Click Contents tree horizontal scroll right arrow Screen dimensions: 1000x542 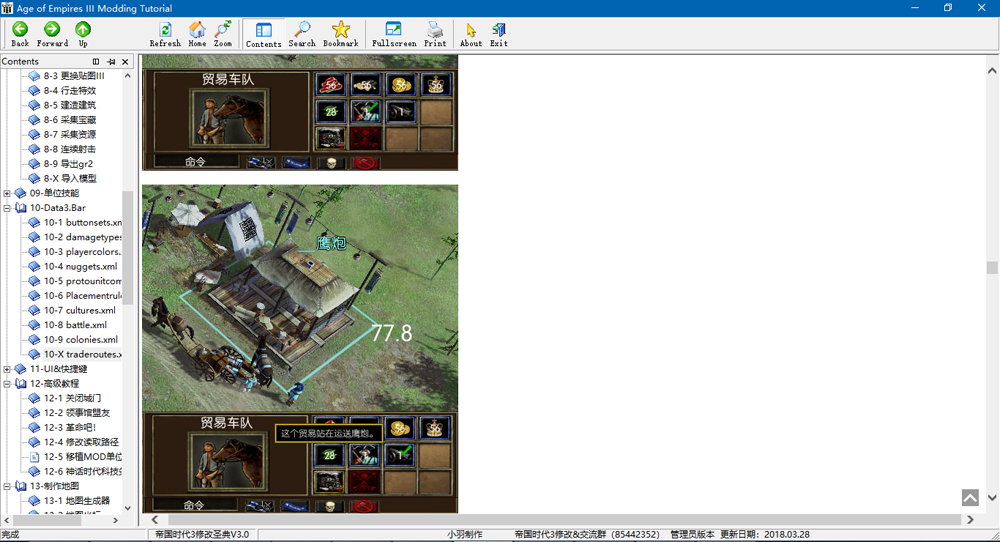(115, 520)
